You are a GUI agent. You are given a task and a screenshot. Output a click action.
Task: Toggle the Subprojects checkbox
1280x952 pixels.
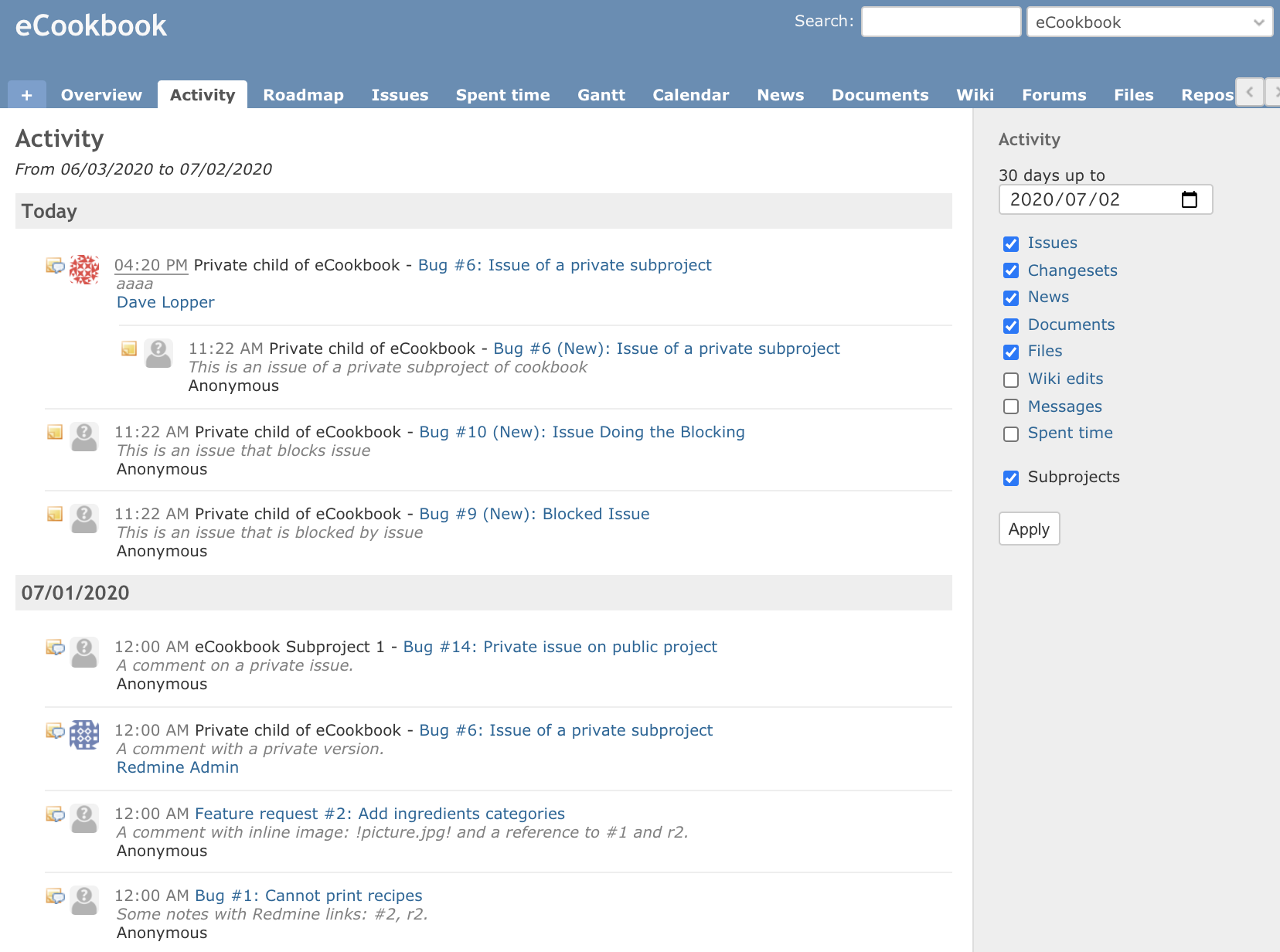pos(1011,478)
